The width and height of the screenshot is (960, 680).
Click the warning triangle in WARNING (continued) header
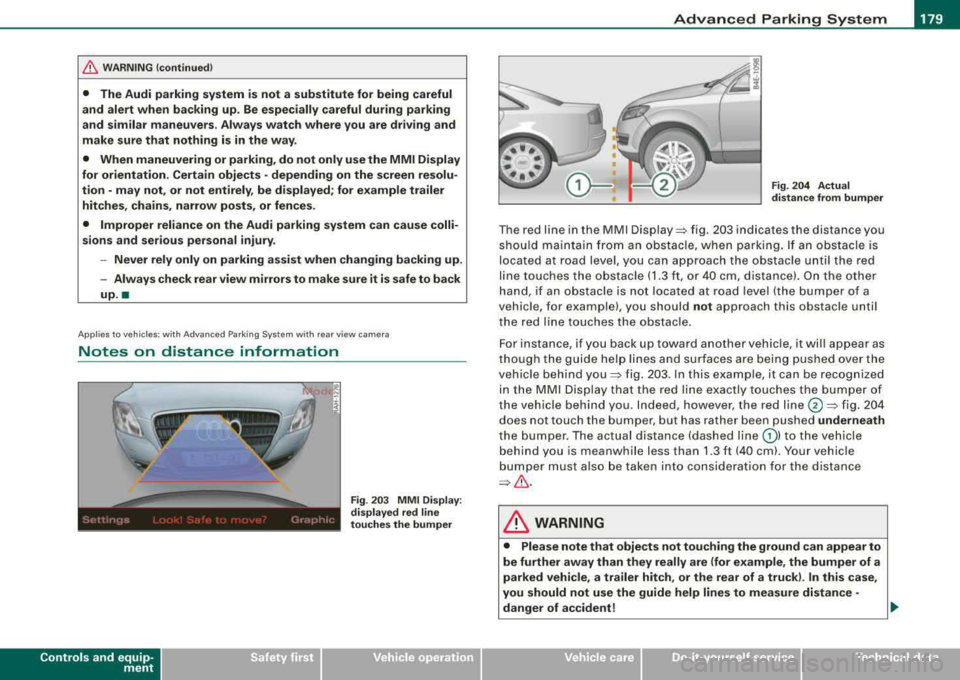90,68
